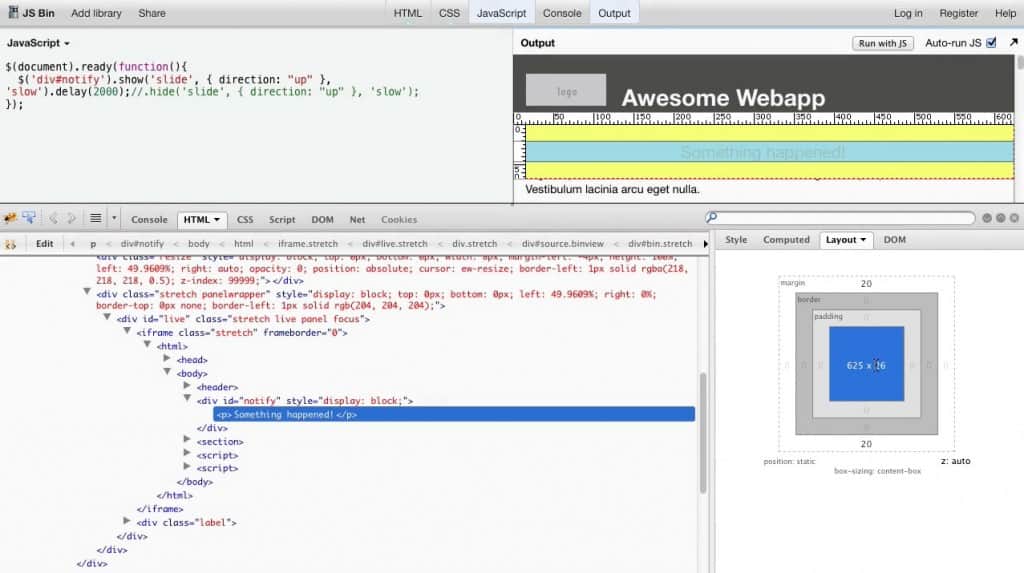Toggle the Console panel in JS Bin
This screenshot has height=573, width=1024.
(562, 13)
